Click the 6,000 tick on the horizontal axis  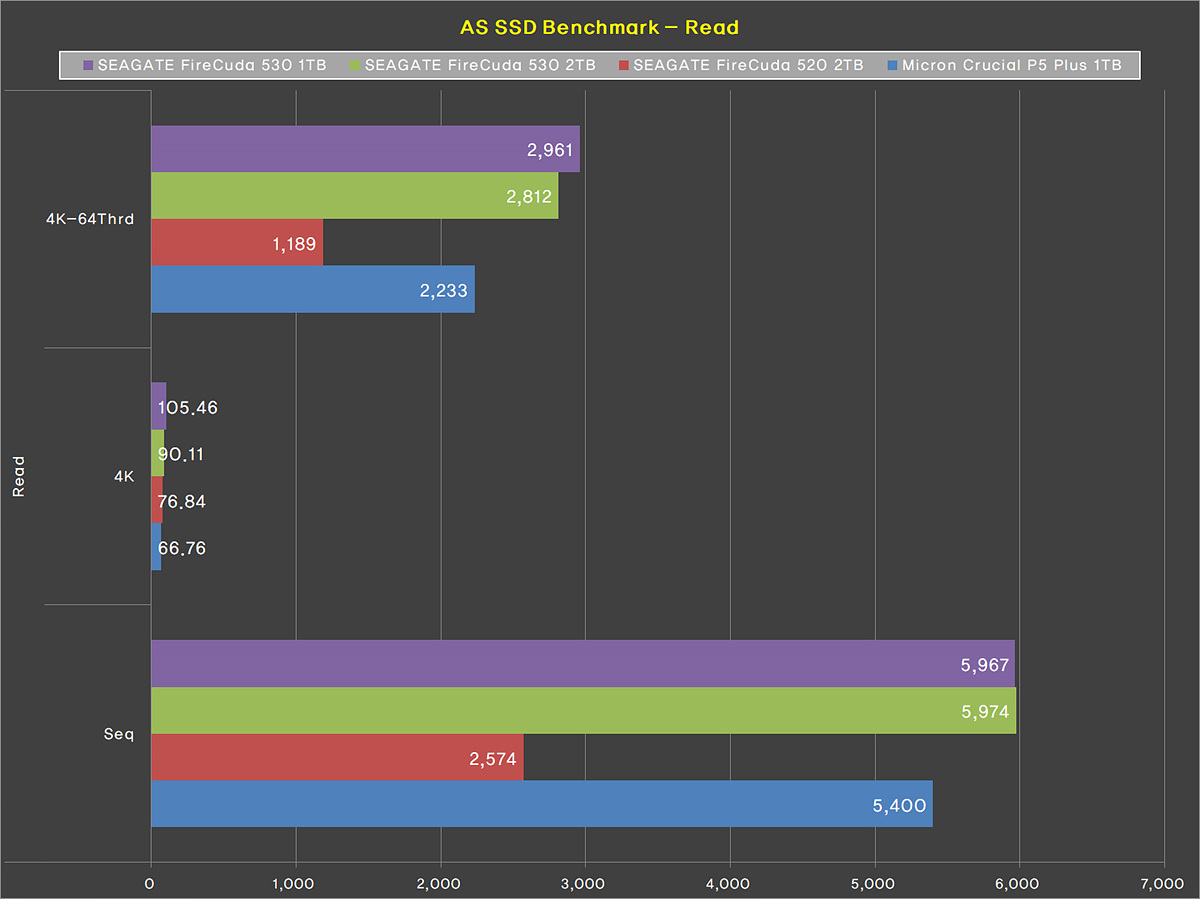(x=1019, y=883)
